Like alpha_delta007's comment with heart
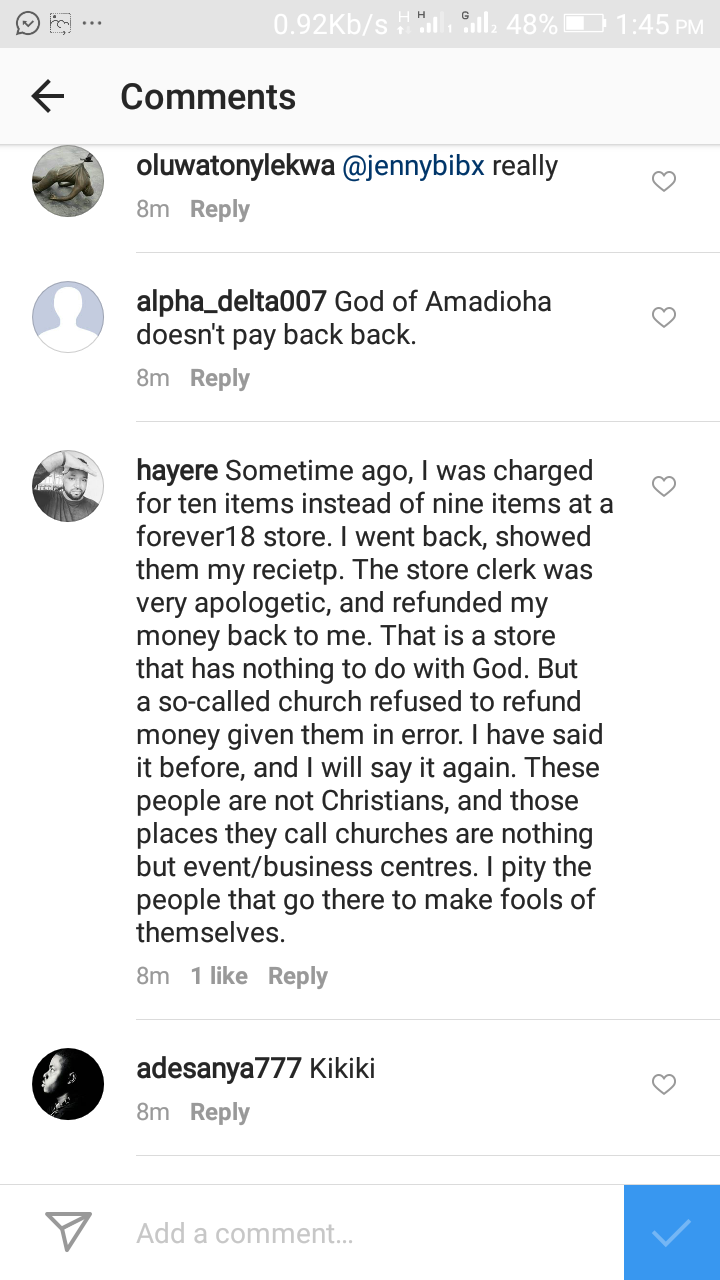720x1280 pixels. [x=664, y=317]
